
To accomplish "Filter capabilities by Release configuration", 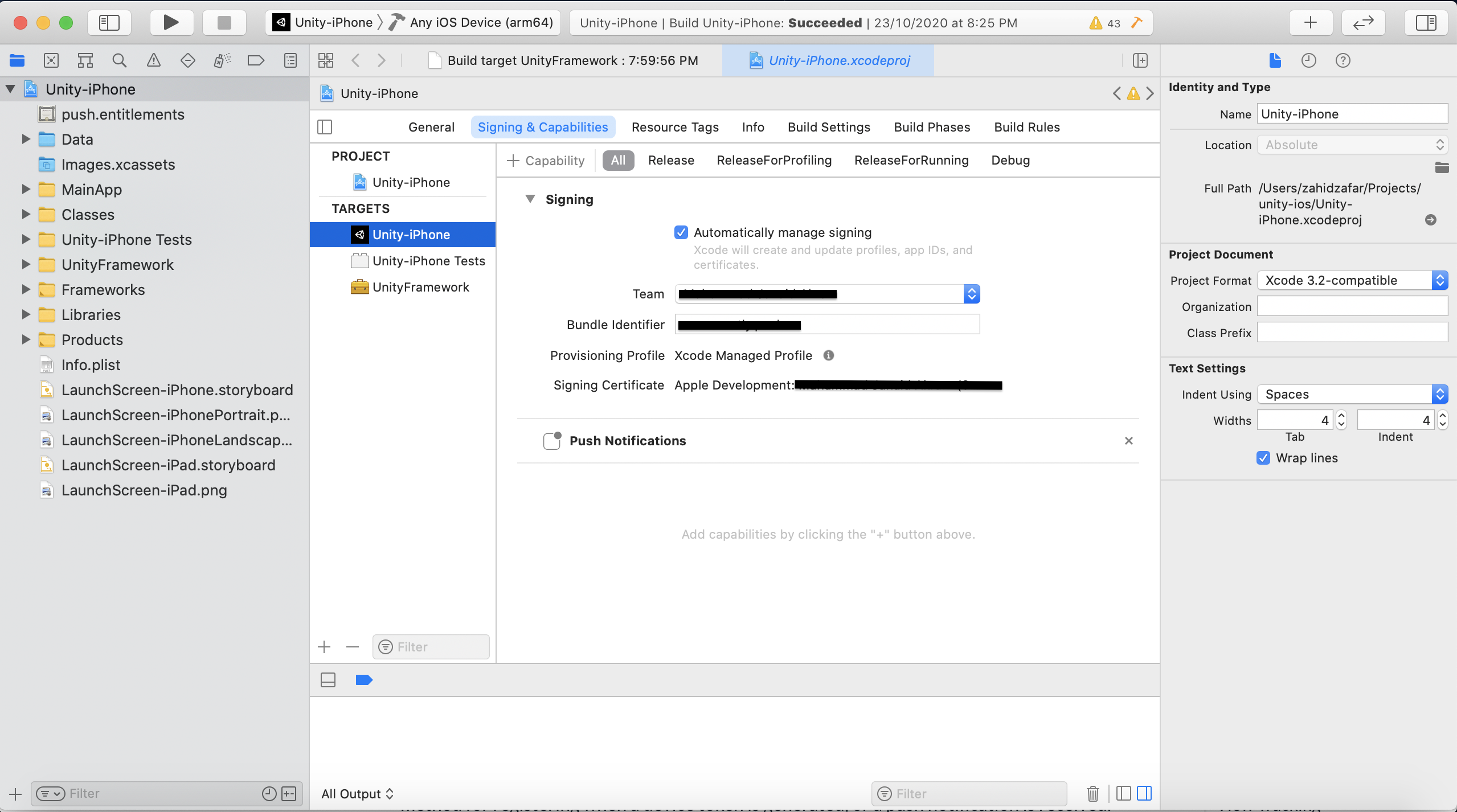I will point(671,161).
